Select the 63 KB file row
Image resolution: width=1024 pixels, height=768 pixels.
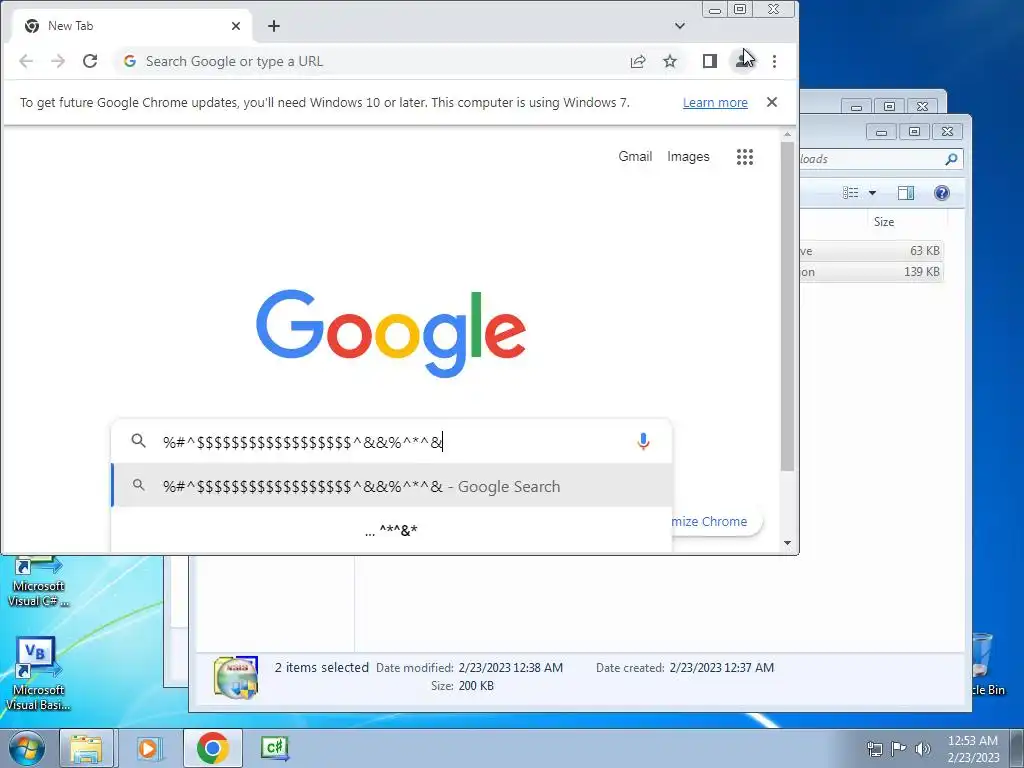(x=872, y=251)
